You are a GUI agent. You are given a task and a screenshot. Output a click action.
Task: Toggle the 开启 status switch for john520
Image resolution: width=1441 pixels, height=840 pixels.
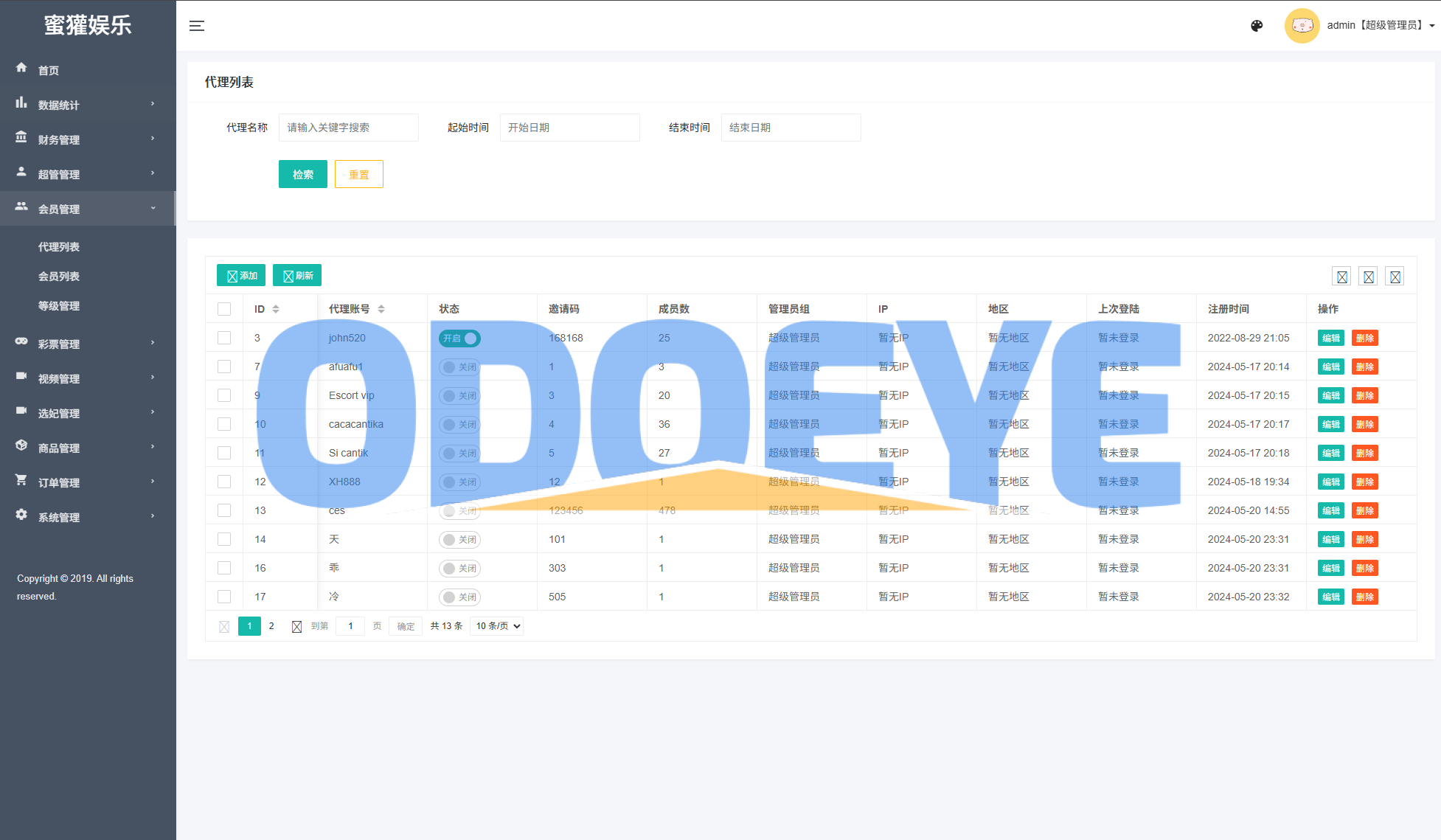[x=459, y=339]
